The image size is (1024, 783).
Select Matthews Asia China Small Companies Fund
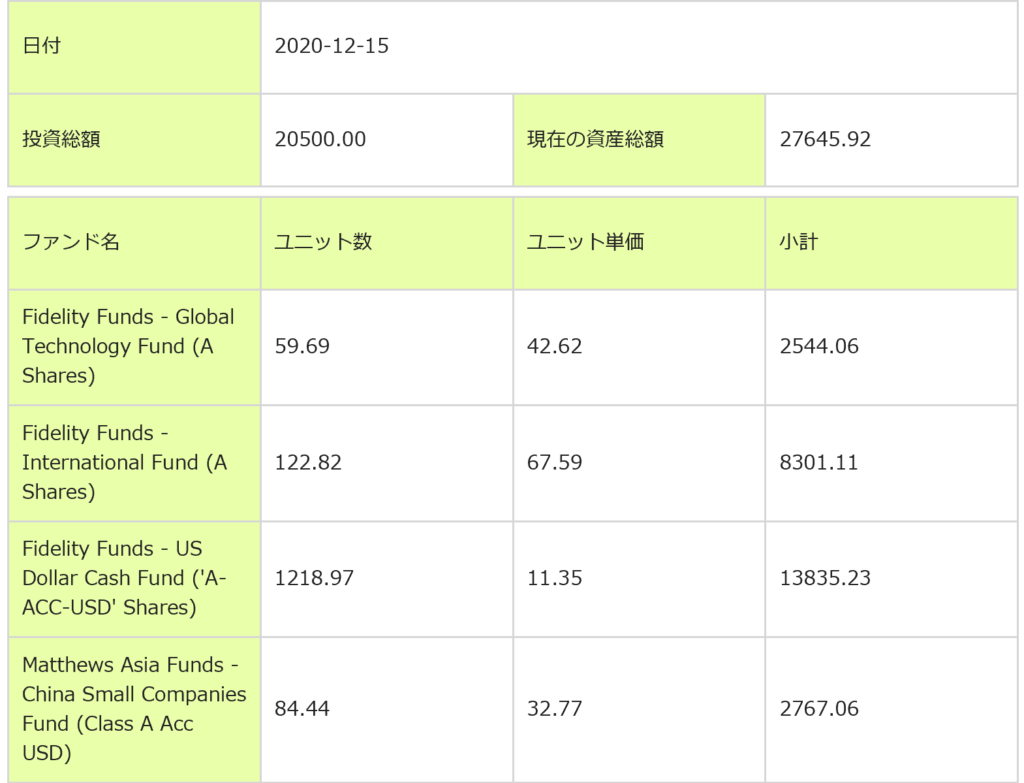(134, 708)
